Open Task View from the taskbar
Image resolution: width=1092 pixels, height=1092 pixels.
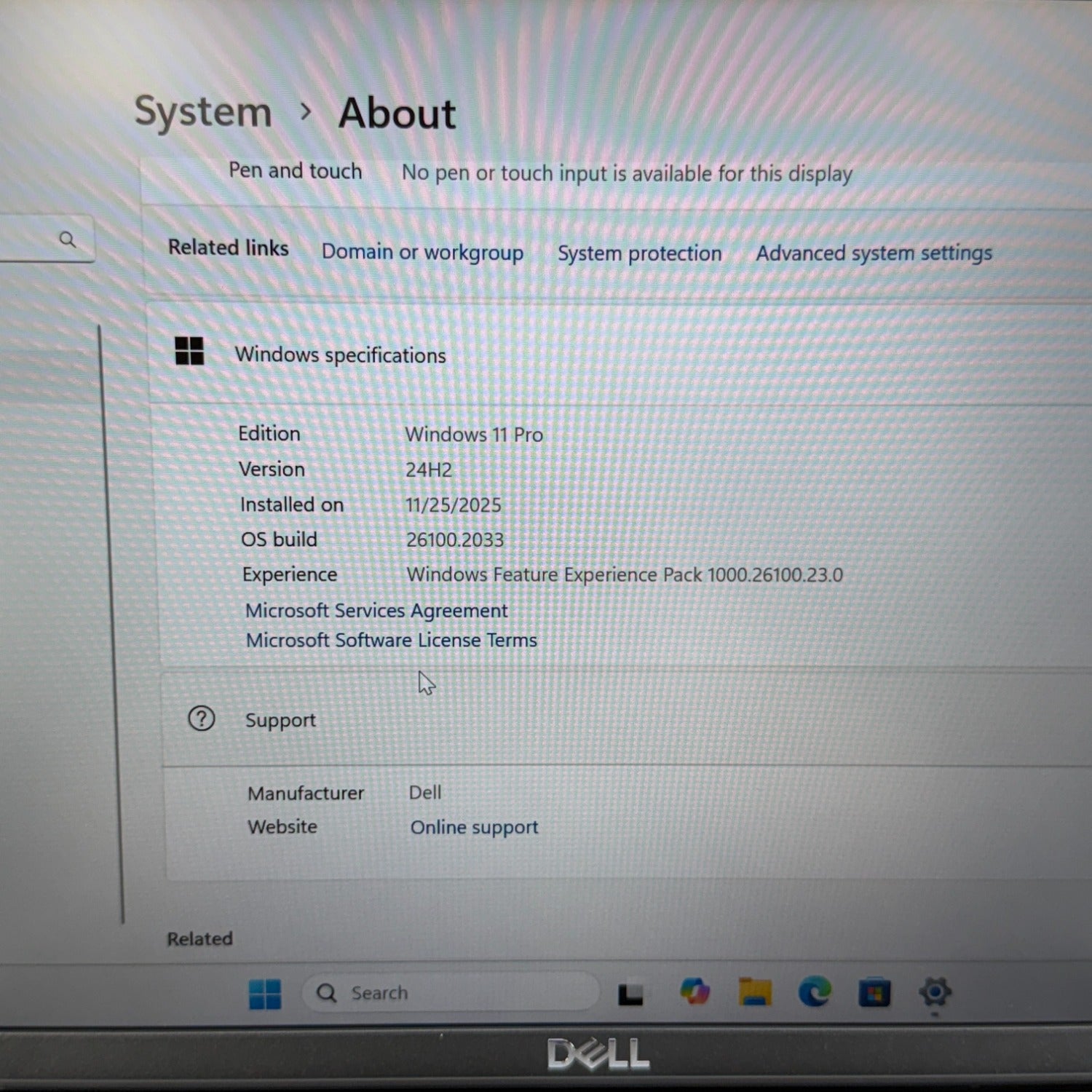630,994
